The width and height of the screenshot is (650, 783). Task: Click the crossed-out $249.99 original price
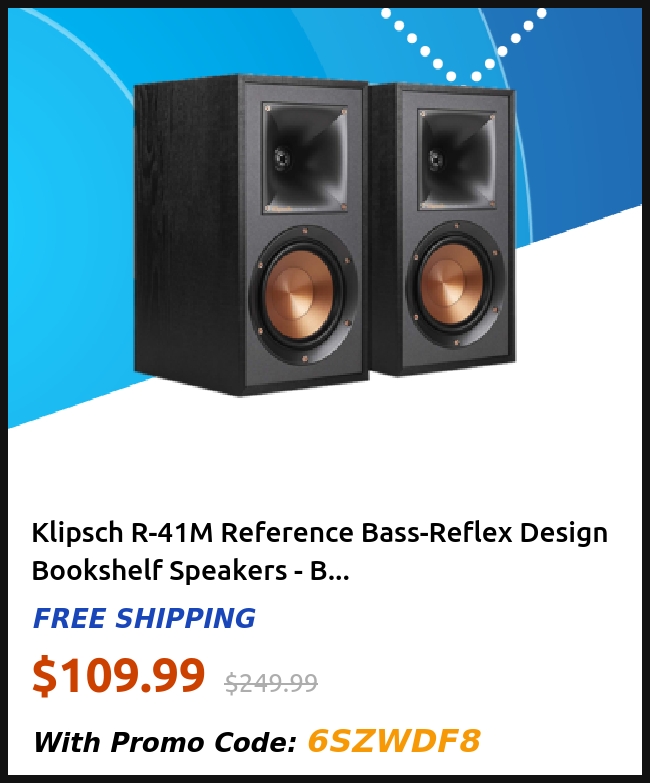coord(271,683)
